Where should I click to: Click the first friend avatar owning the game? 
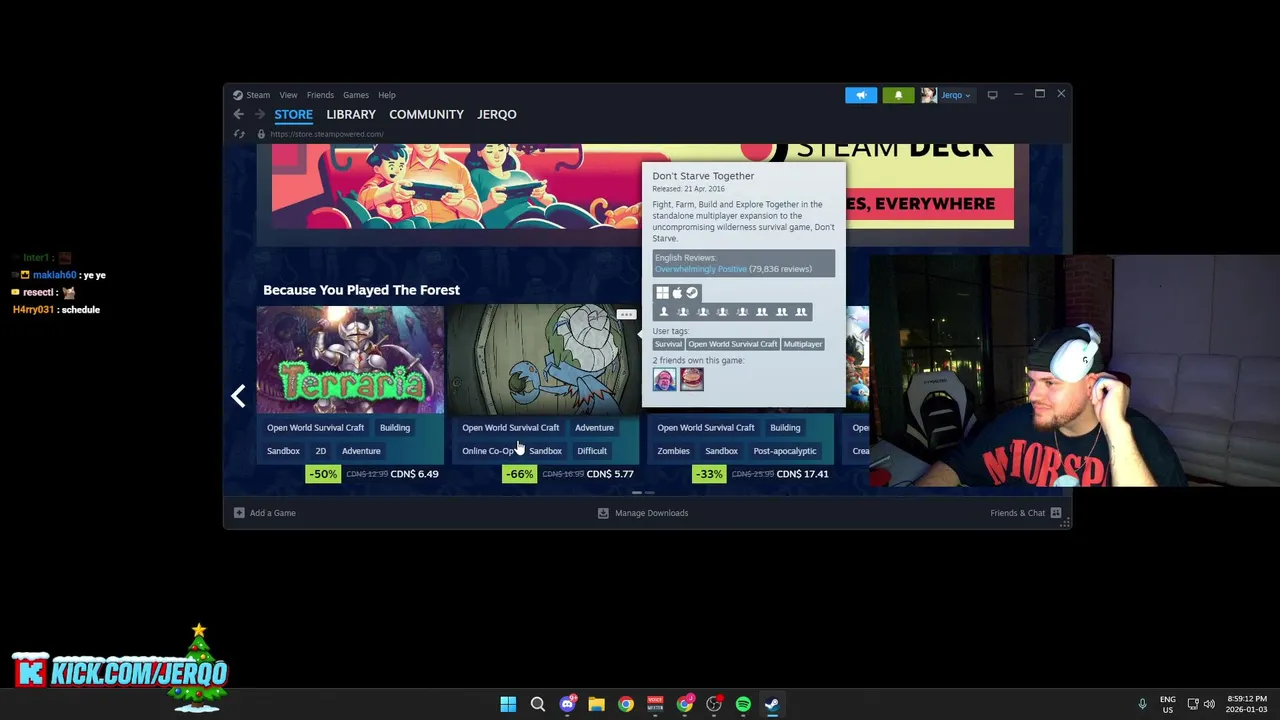coord(664,379)
